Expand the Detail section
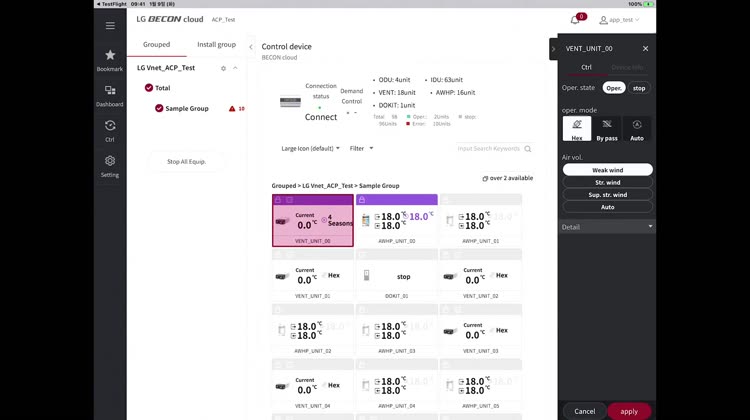The image size is (750, 420). click(607, 227)
